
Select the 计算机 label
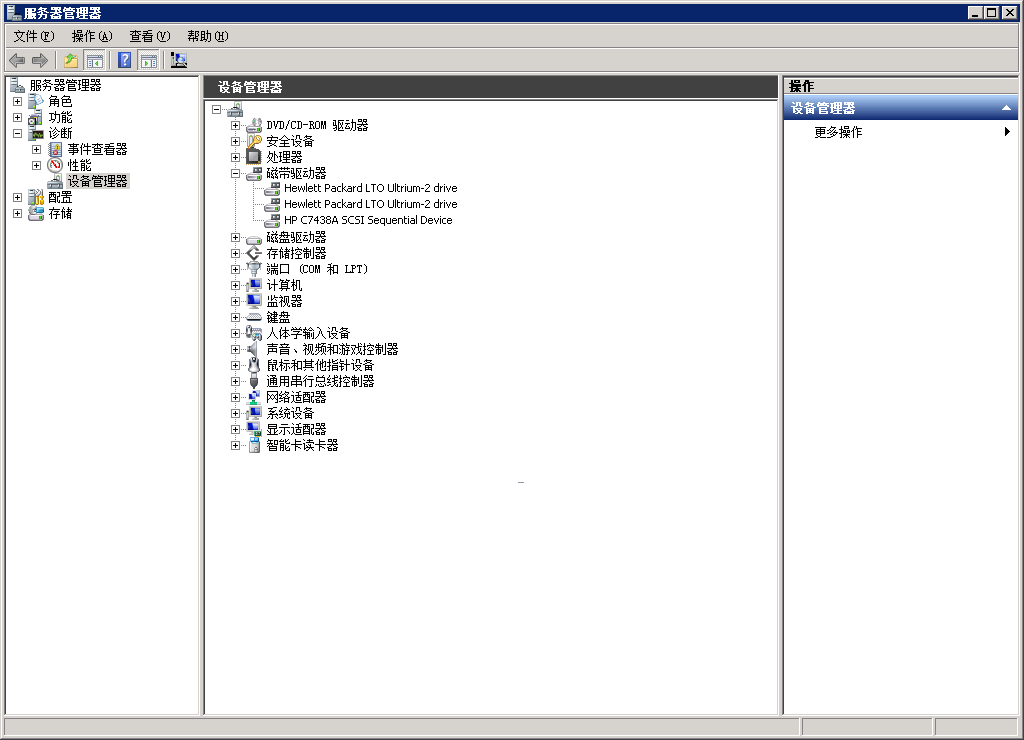[x=284, y=285]
